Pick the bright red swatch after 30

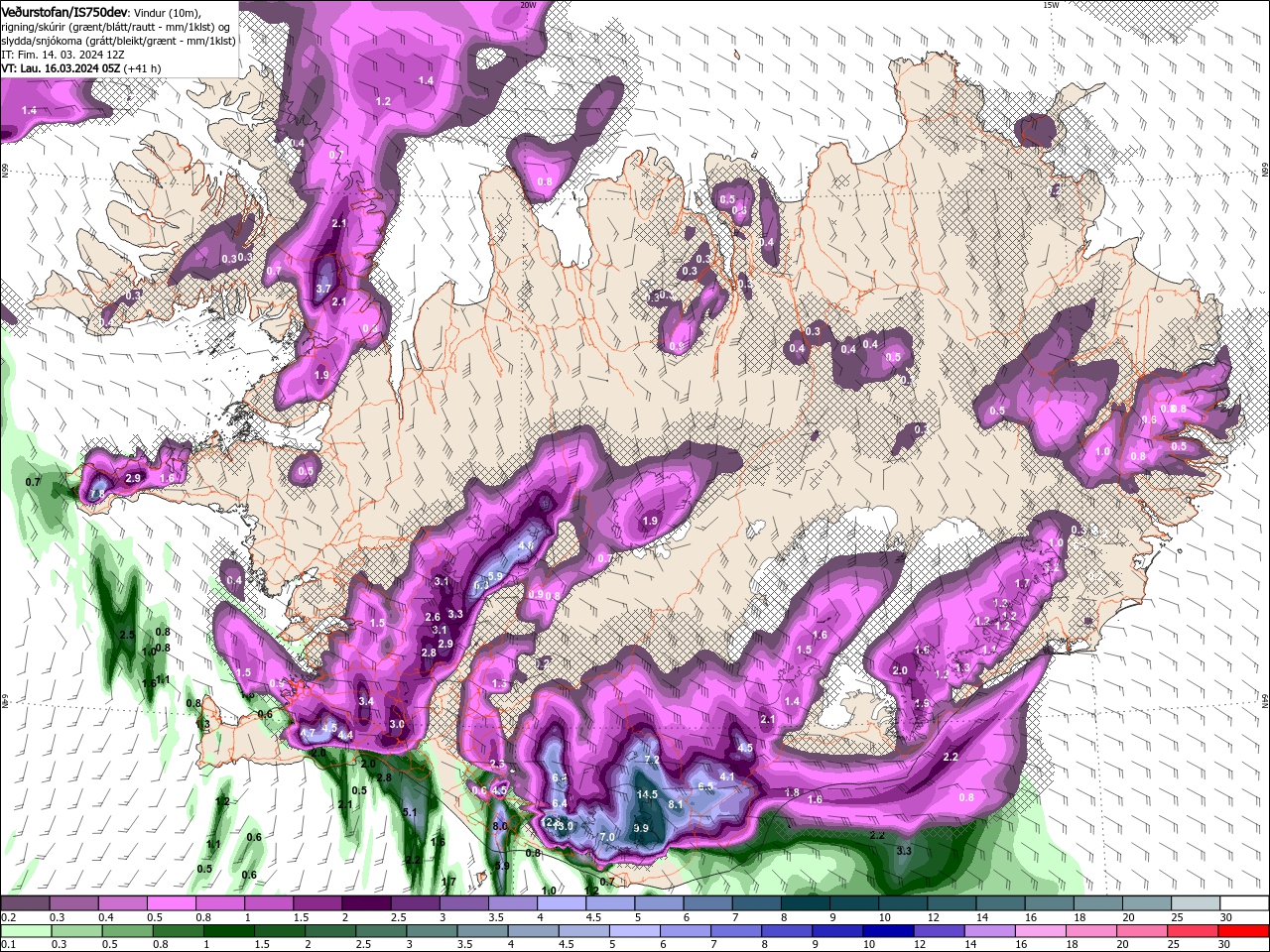tap(1245, 931)
